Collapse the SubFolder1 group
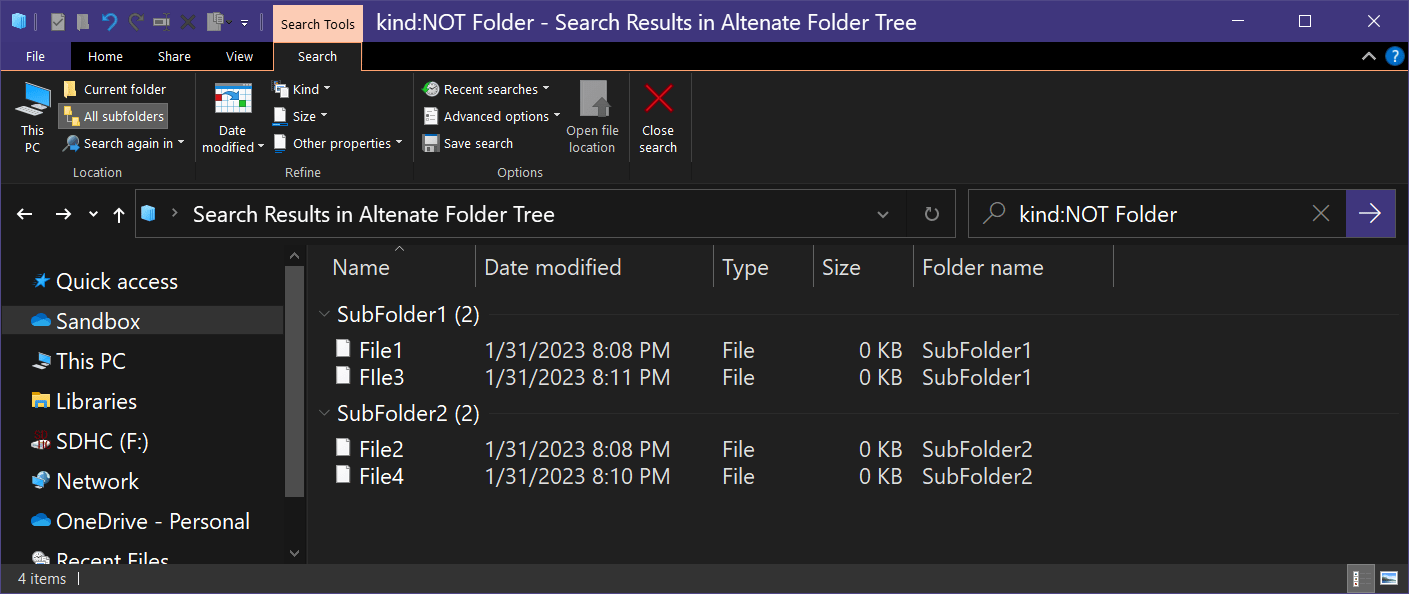Screen dimensions: 1409x594 coord(324,314)
